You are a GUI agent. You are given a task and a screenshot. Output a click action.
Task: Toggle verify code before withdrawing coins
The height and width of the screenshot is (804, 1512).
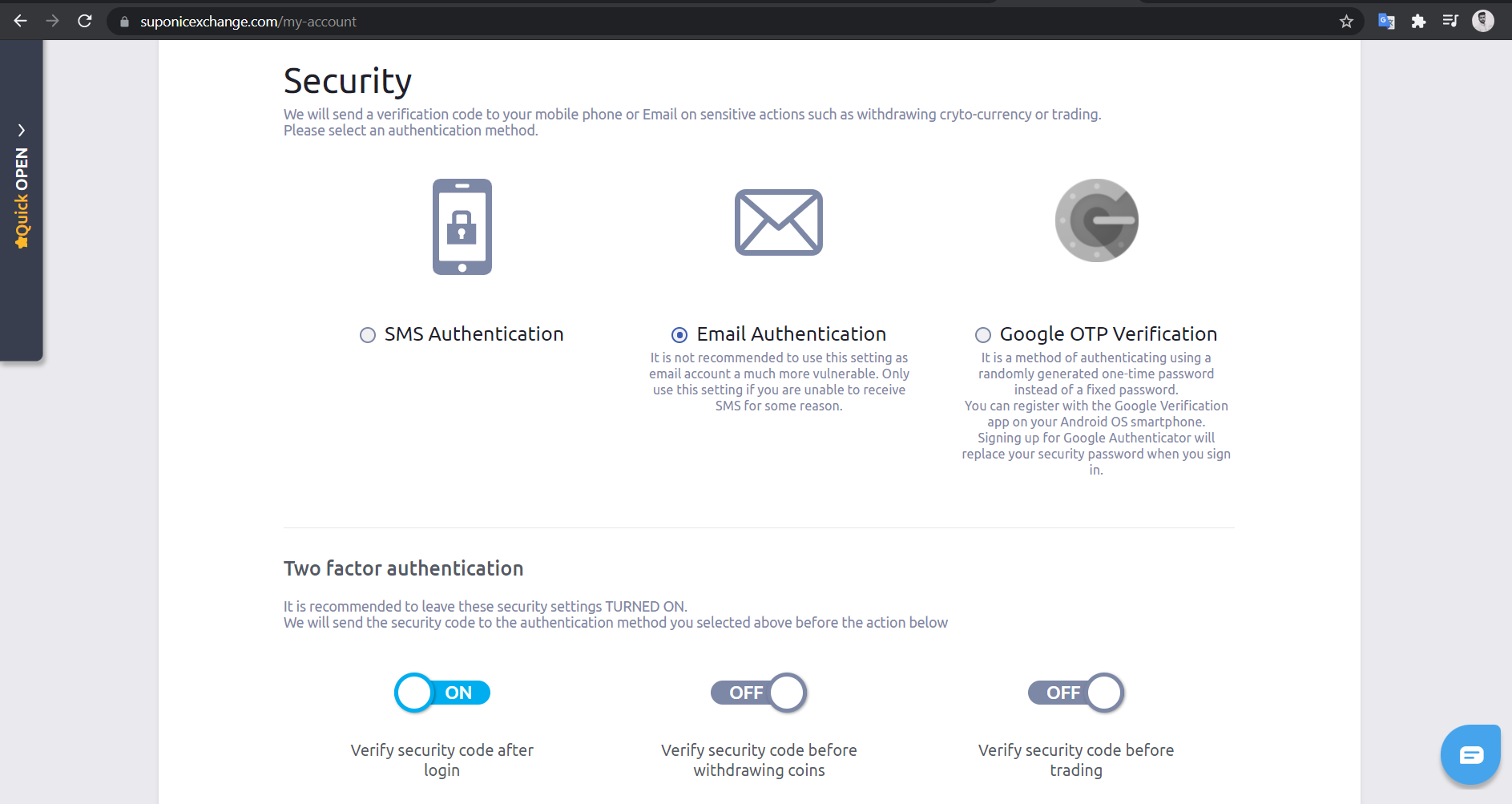[759, 693]
